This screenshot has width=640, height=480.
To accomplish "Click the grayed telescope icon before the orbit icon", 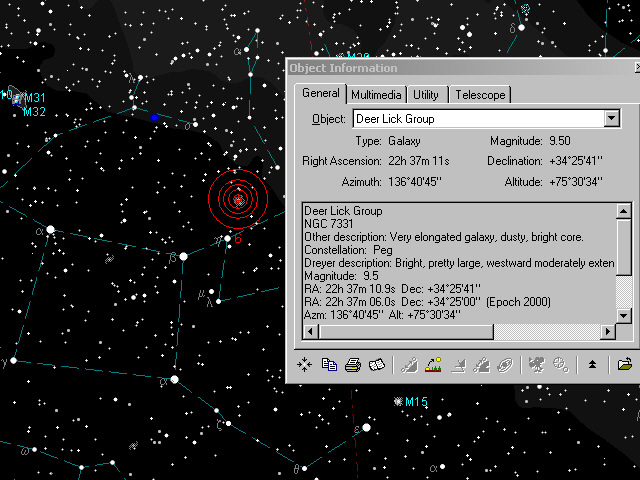I will [482, 364].
